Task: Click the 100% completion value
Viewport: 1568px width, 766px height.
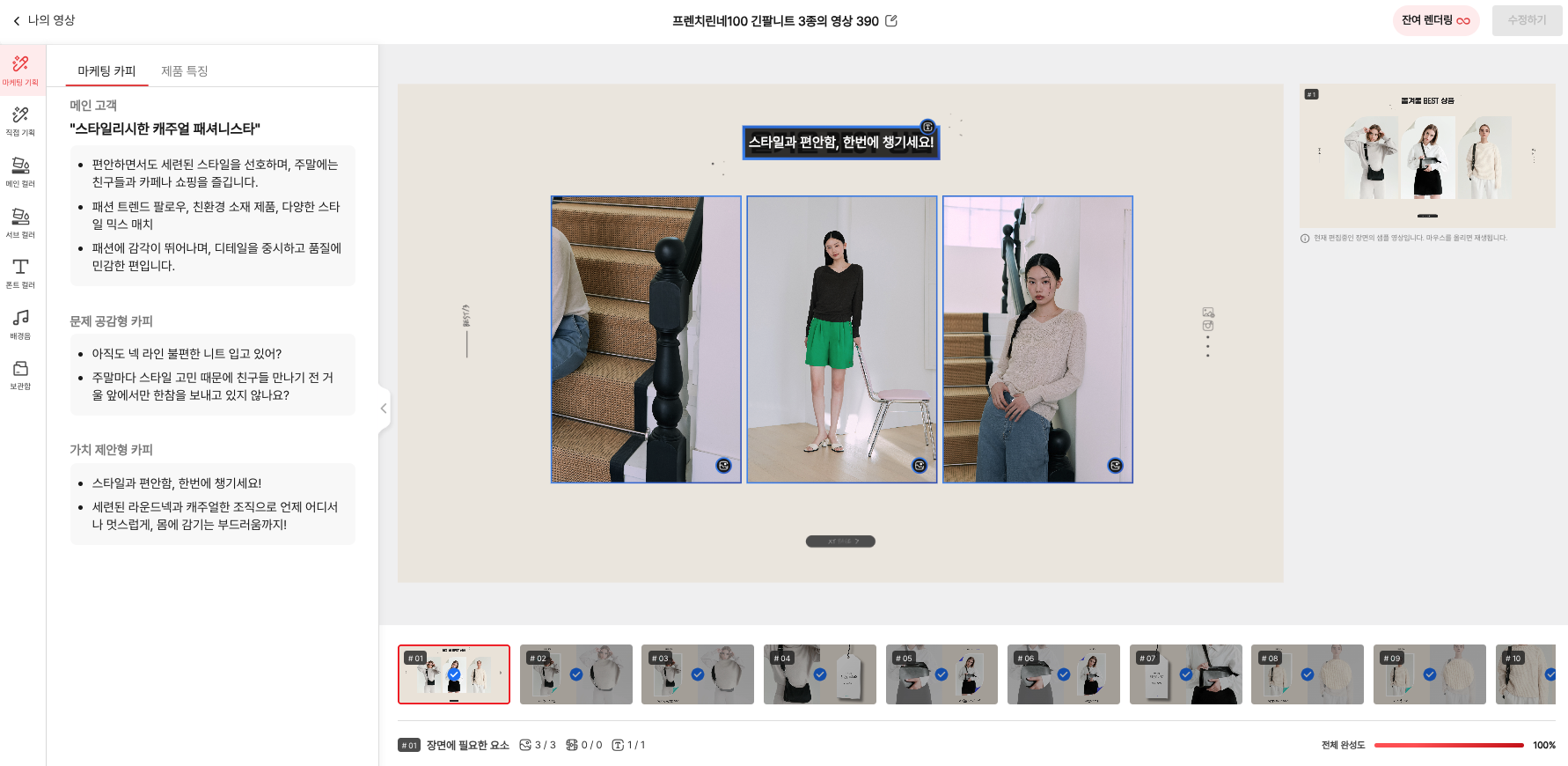Action: [x=1544, y=745]
